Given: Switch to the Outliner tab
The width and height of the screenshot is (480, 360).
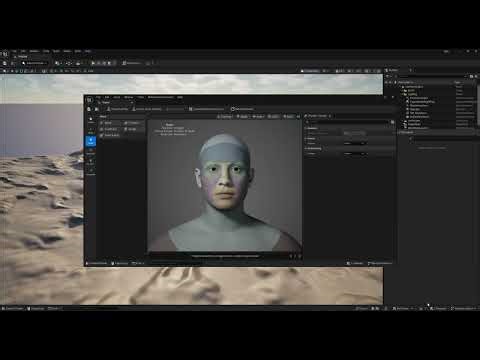Looking at the screenshot, I should tap(393, 70).
